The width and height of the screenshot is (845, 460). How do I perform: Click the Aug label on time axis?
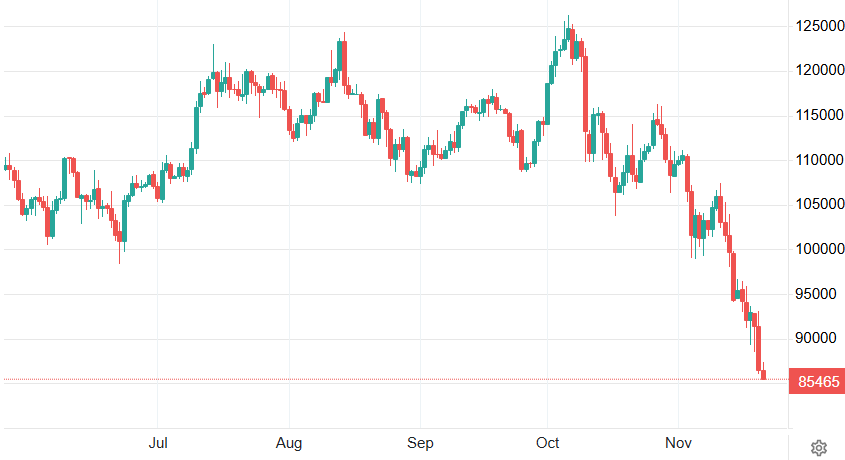click(289, 441)
